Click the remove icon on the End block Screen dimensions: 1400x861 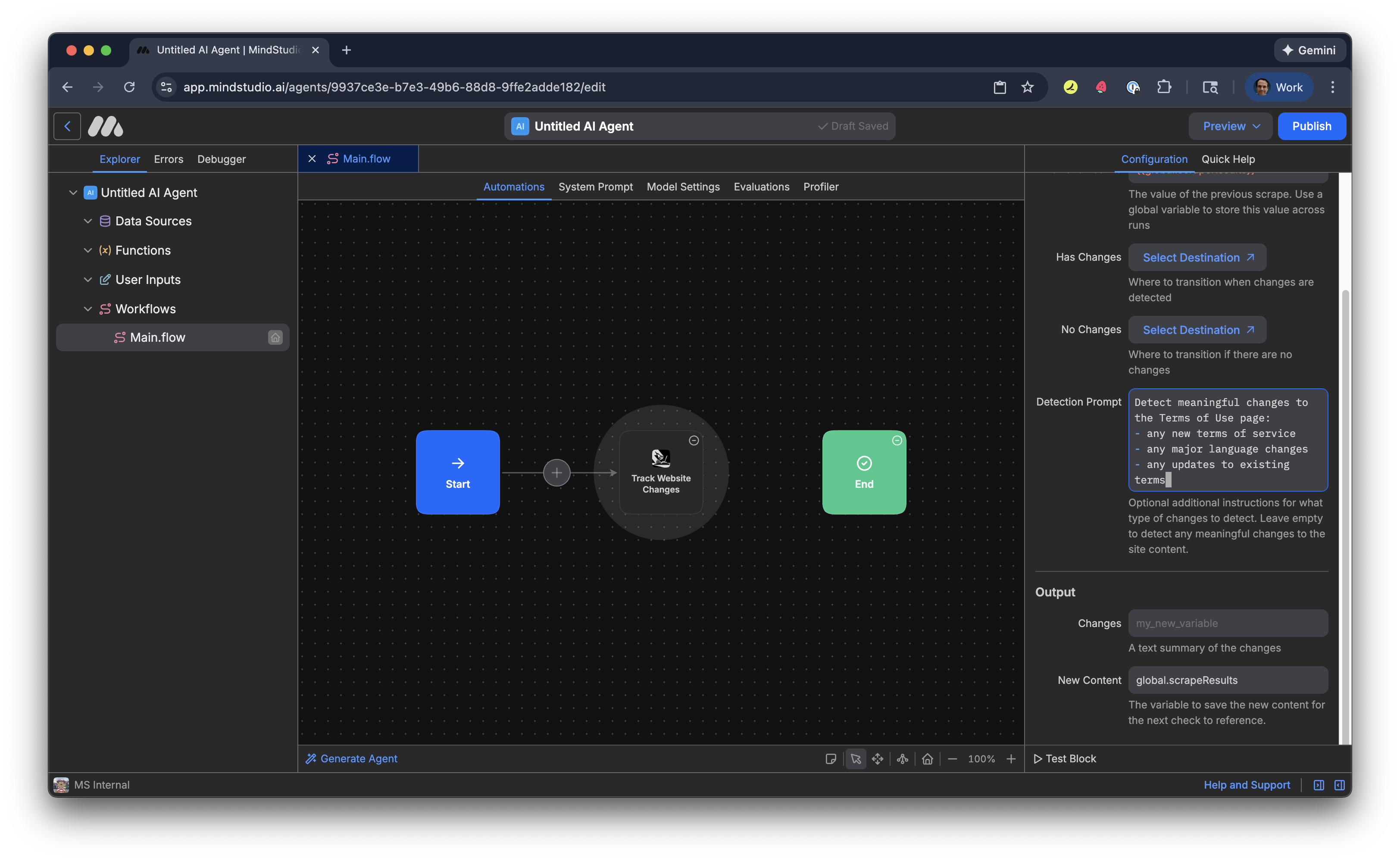coord(897,440)
